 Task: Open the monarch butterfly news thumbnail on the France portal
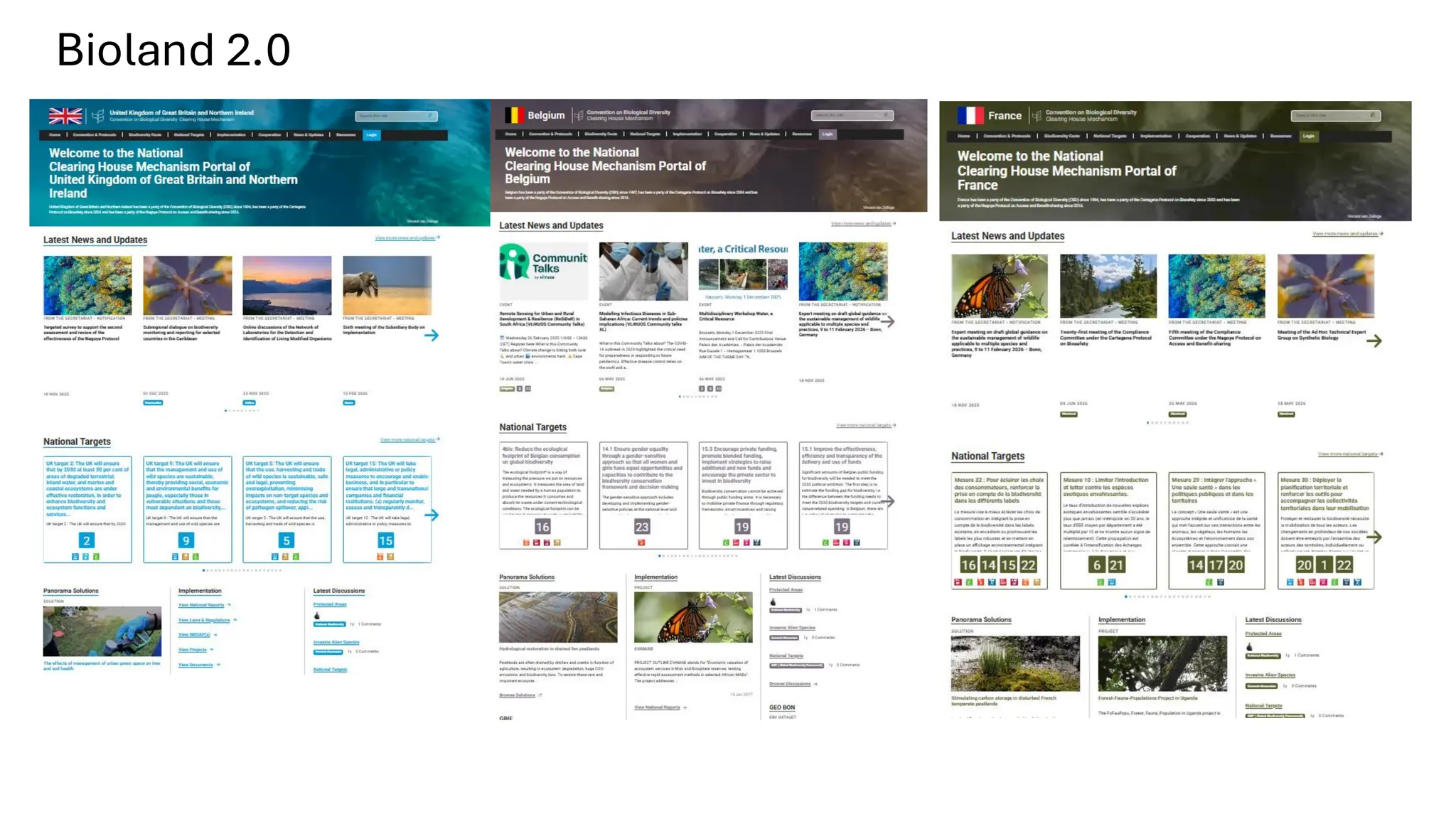click(999, 286)
